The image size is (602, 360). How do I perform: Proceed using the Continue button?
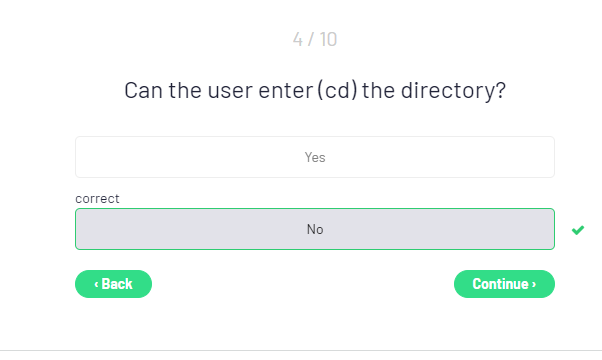(504, 284)
